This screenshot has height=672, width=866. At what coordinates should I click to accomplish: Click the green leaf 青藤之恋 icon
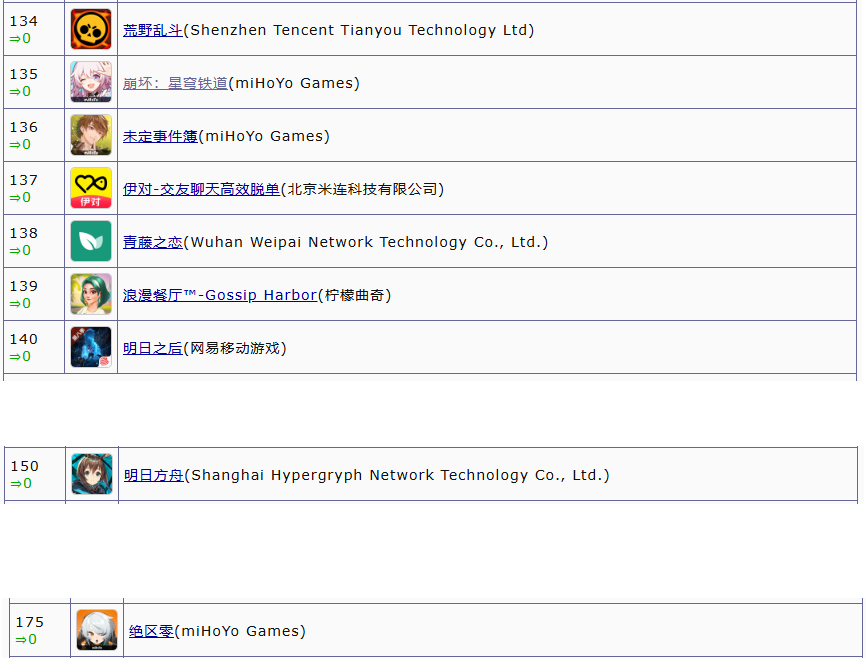tap(91, 241)
